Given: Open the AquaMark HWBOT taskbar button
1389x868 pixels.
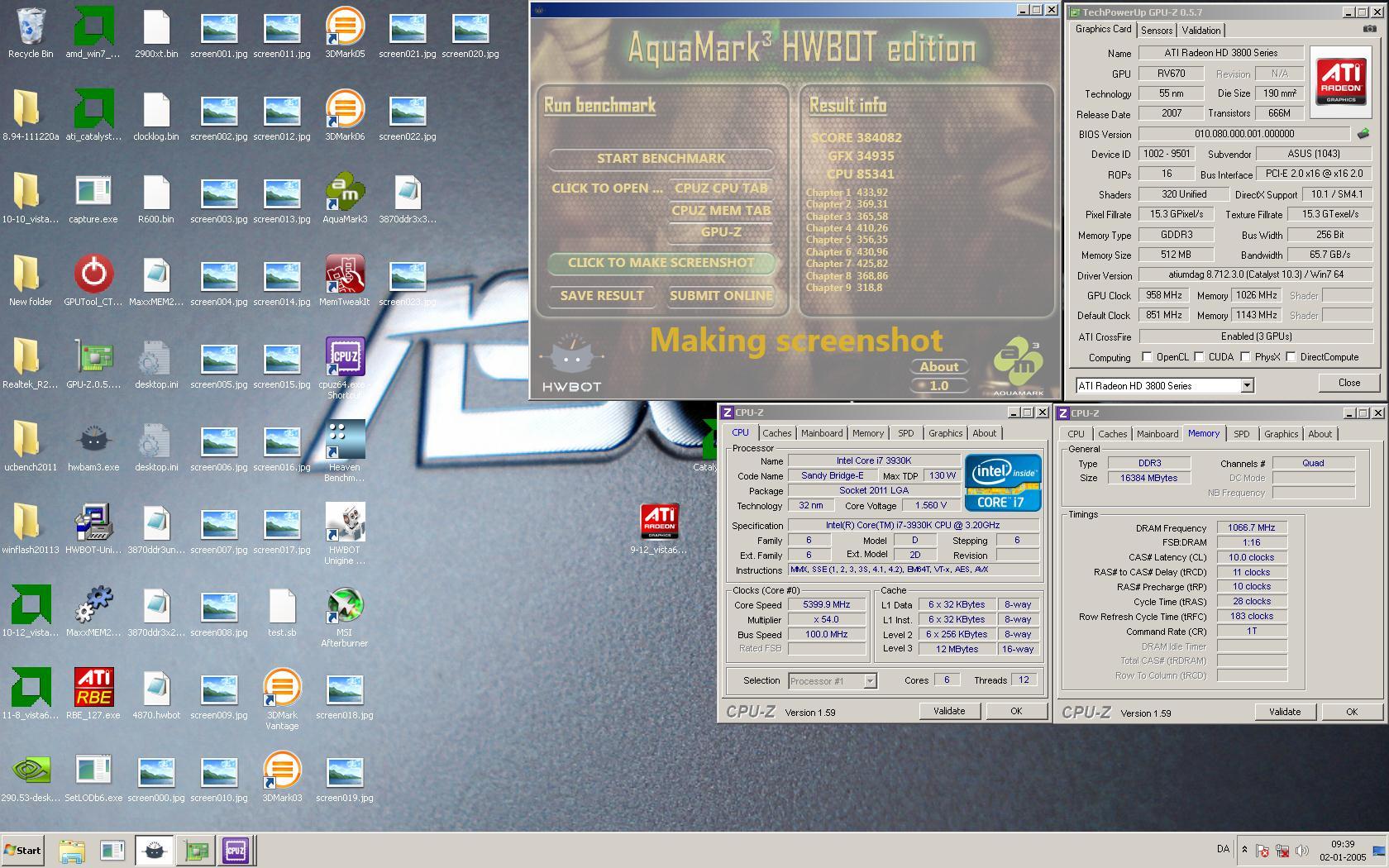Looking at the screenshot, I should click(154, 850).
